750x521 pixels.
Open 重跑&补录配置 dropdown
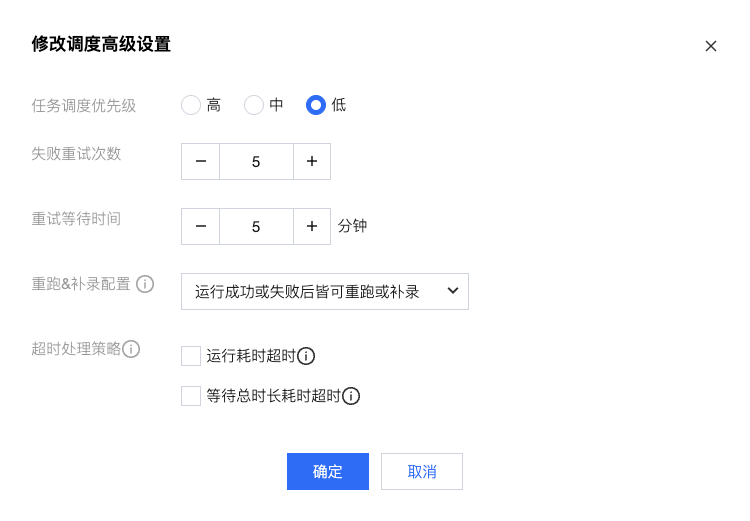point(310,291)
